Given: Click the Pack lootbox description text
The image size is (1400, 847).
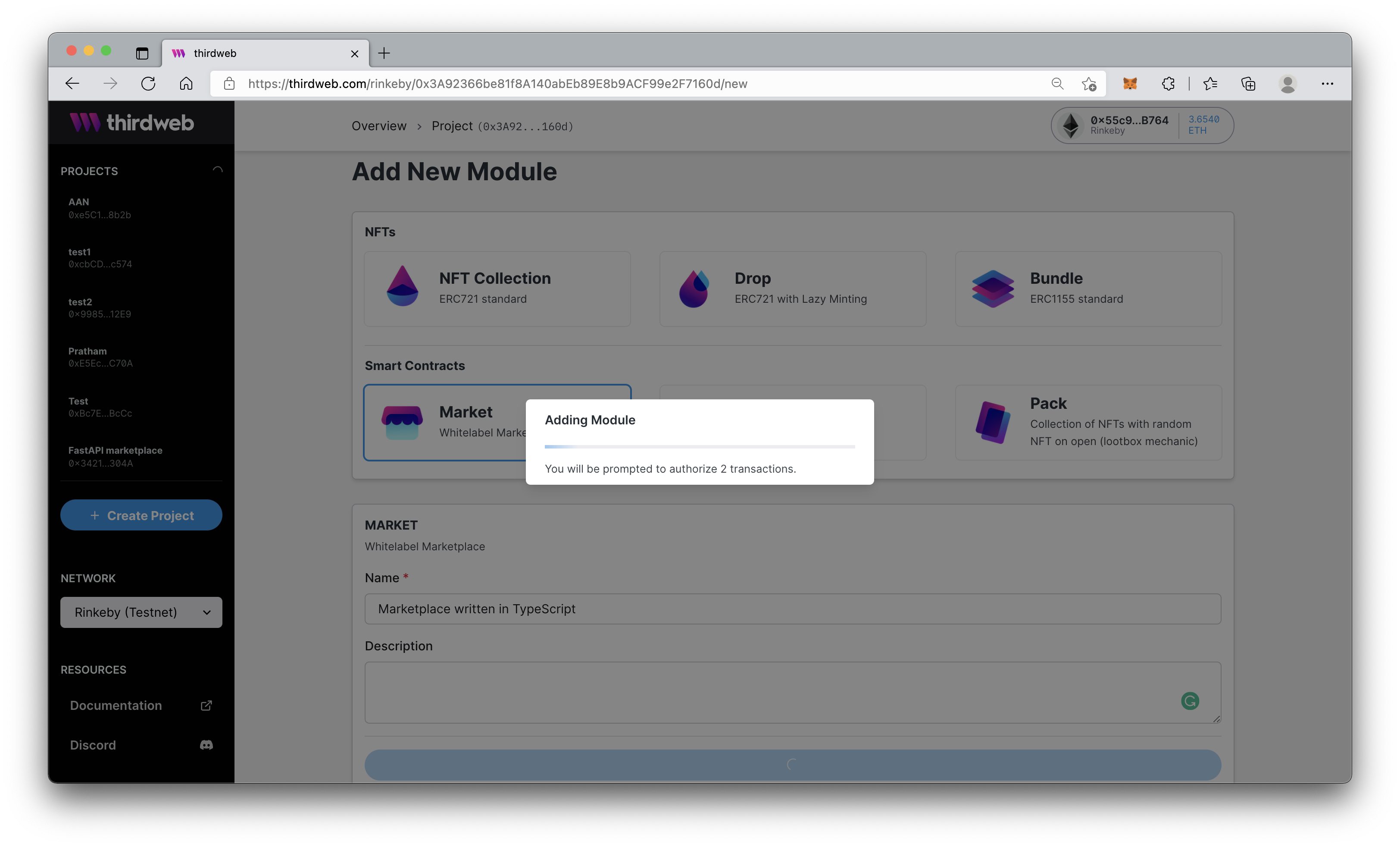Looking at the screenshot, I should point(1114,433).
